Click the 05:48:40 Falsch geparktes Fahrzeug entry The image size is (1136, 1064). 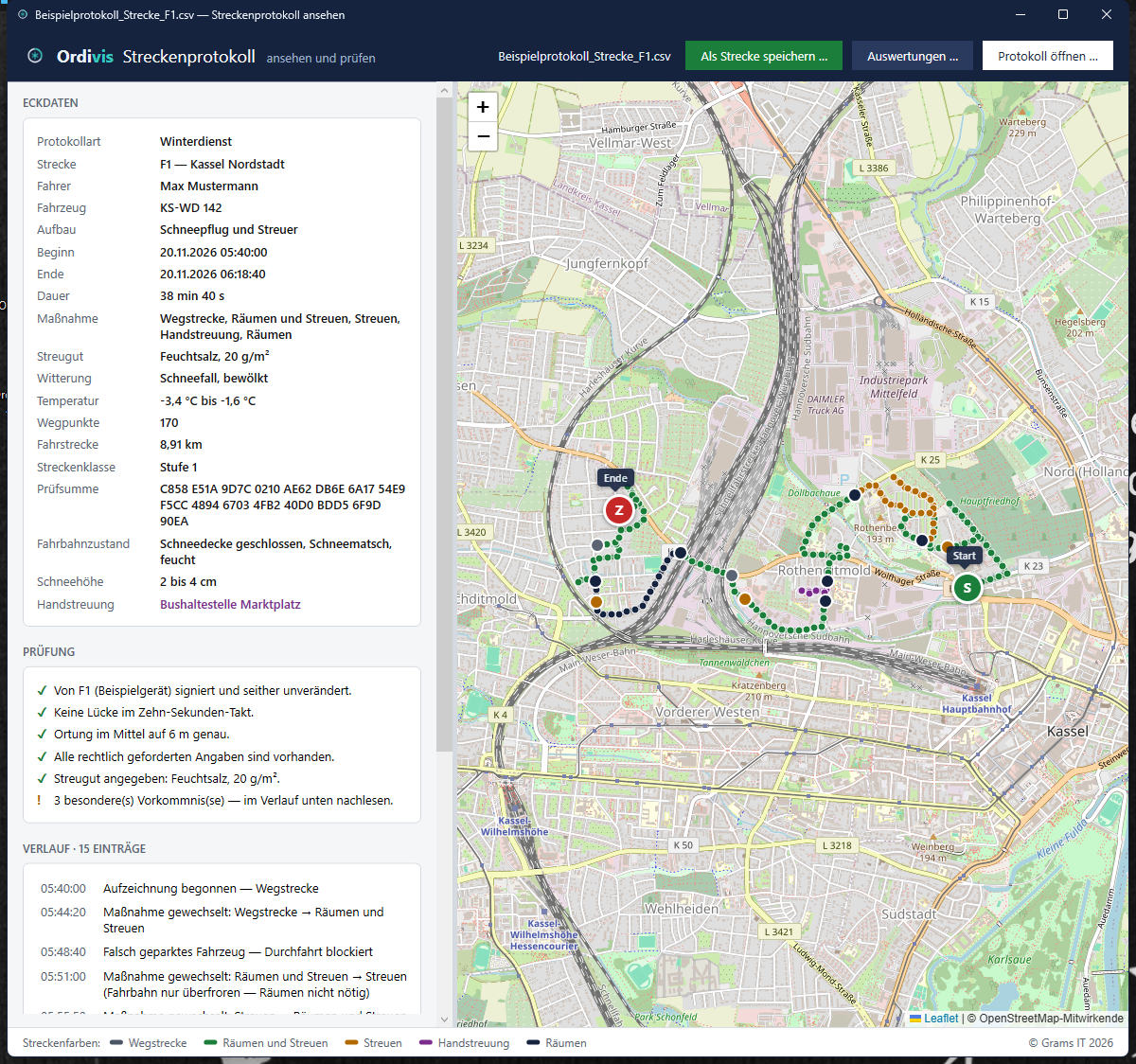click(x=222, y=952)
